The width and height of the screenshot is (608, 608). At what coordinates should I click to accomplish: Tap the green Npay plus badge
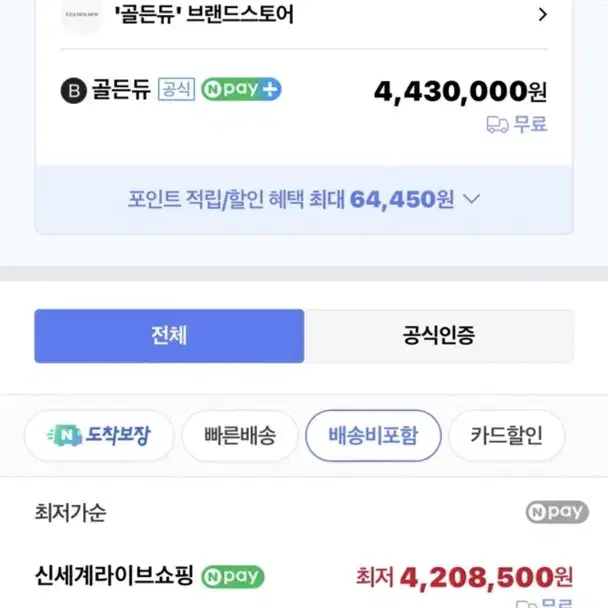click(241, 89)
